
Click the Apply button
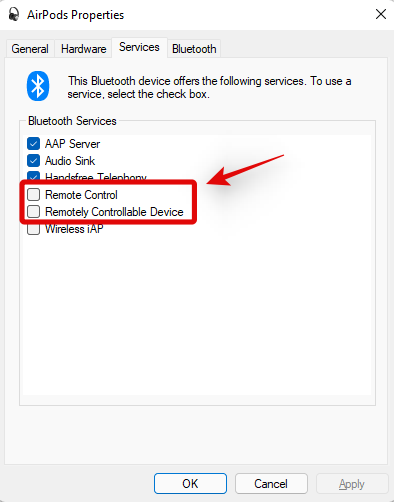pyautogui.click(x=352, y=483)
